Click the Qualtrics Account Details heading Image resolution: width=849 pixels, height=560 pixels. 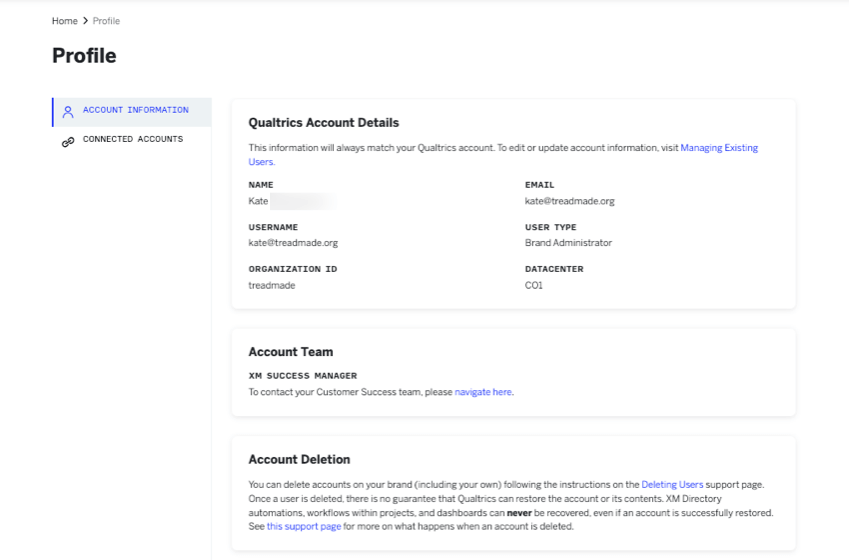point(324,122)
